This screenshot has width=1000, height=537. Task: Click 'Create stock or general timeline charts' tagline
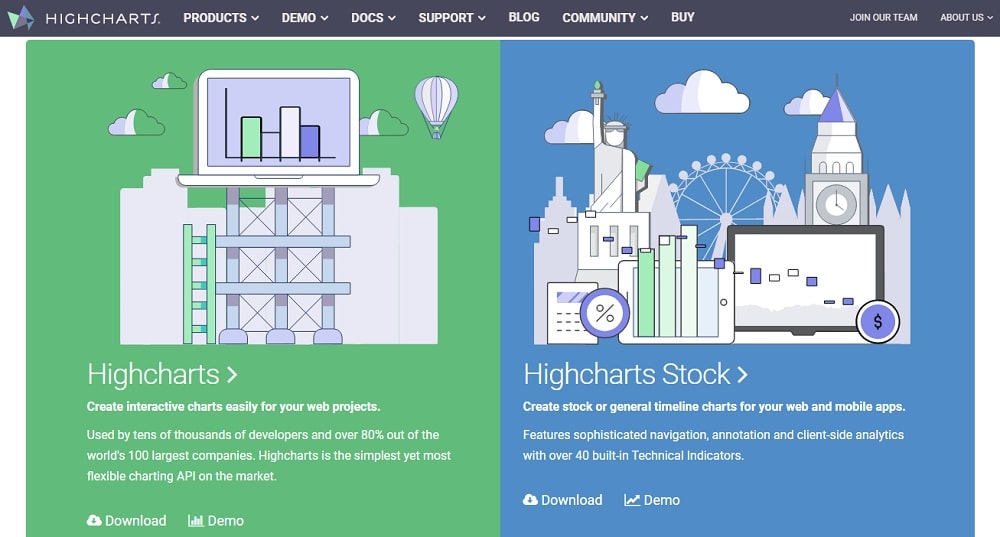coord(714,407)
